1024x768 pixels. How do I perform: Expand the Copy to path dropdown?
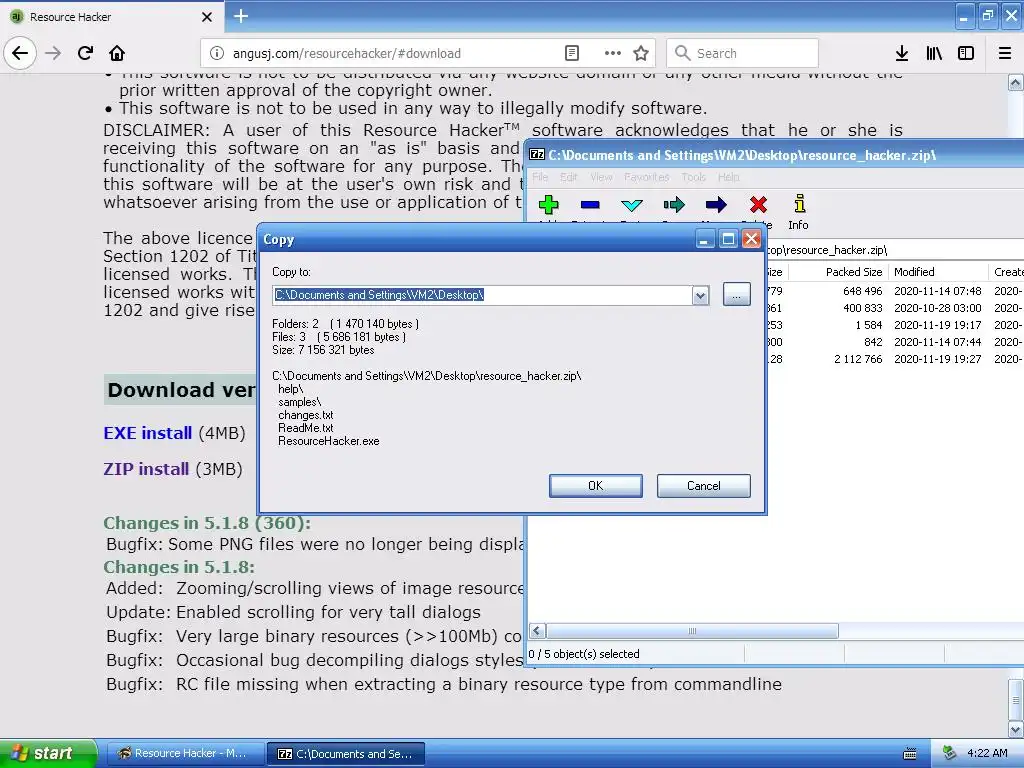point(701,295)
